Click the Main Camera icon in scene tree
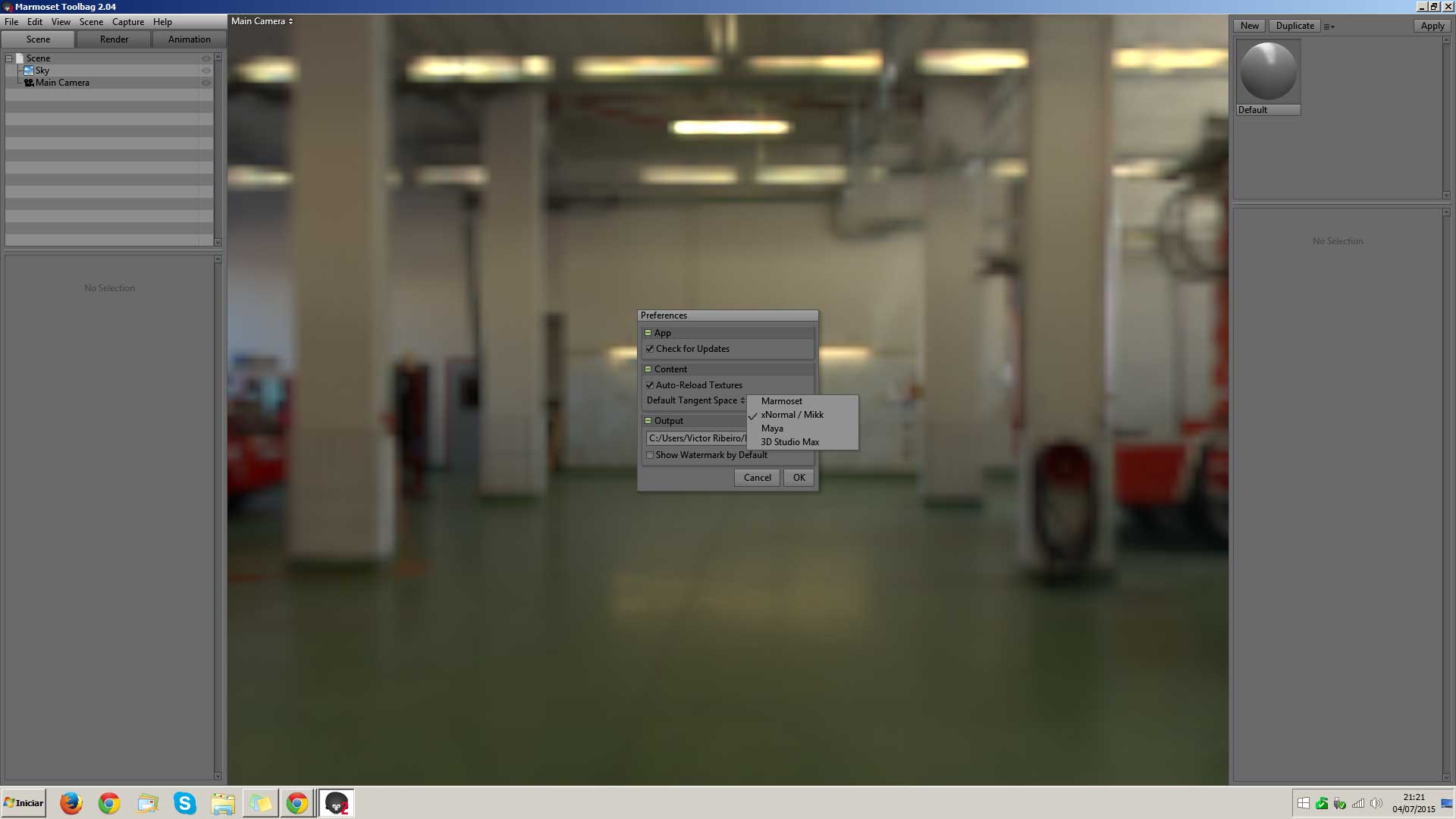1456x819 pixels. (29, 83)
